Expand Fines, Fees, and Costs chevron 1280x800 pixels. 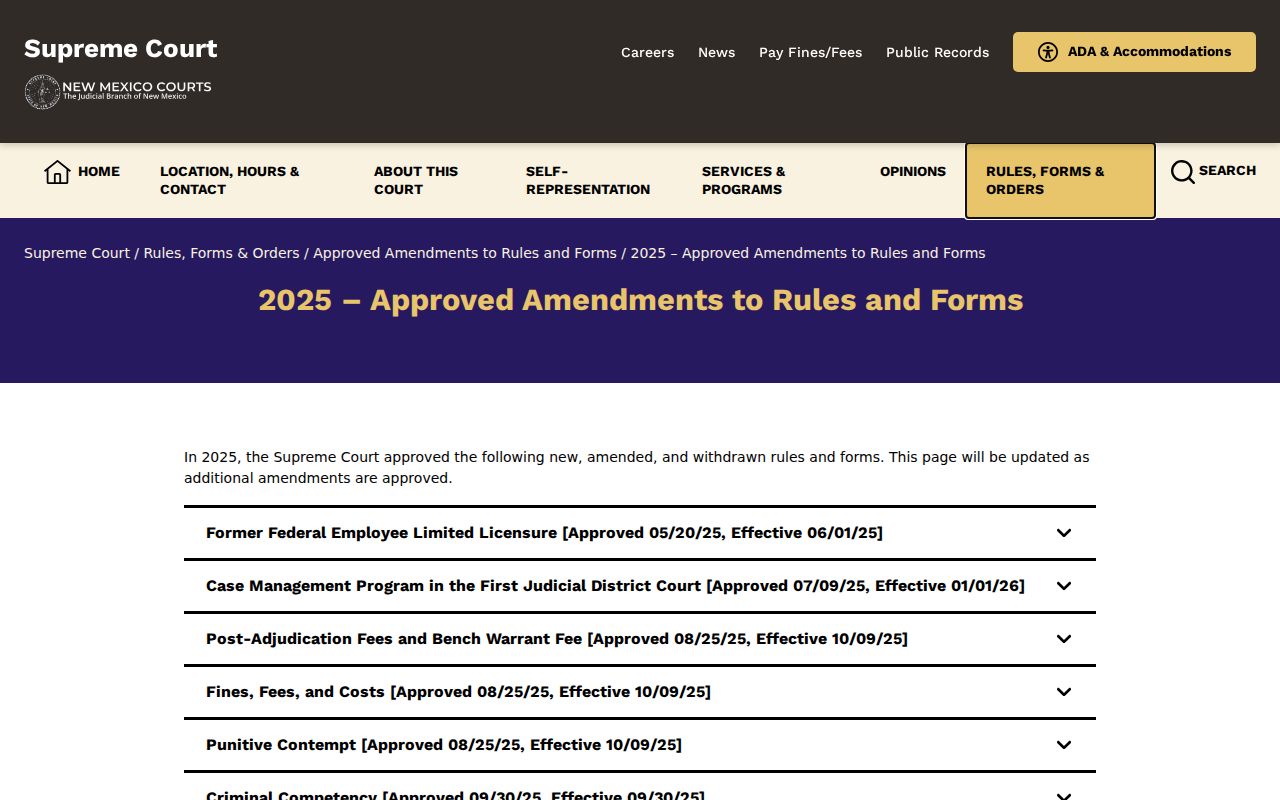pos(1064,692)
